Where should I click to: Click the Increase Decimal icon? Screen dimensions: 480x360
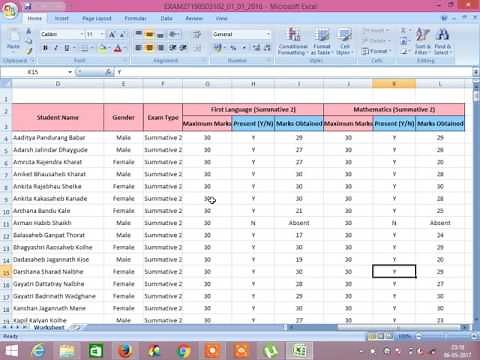coord(256,48)
